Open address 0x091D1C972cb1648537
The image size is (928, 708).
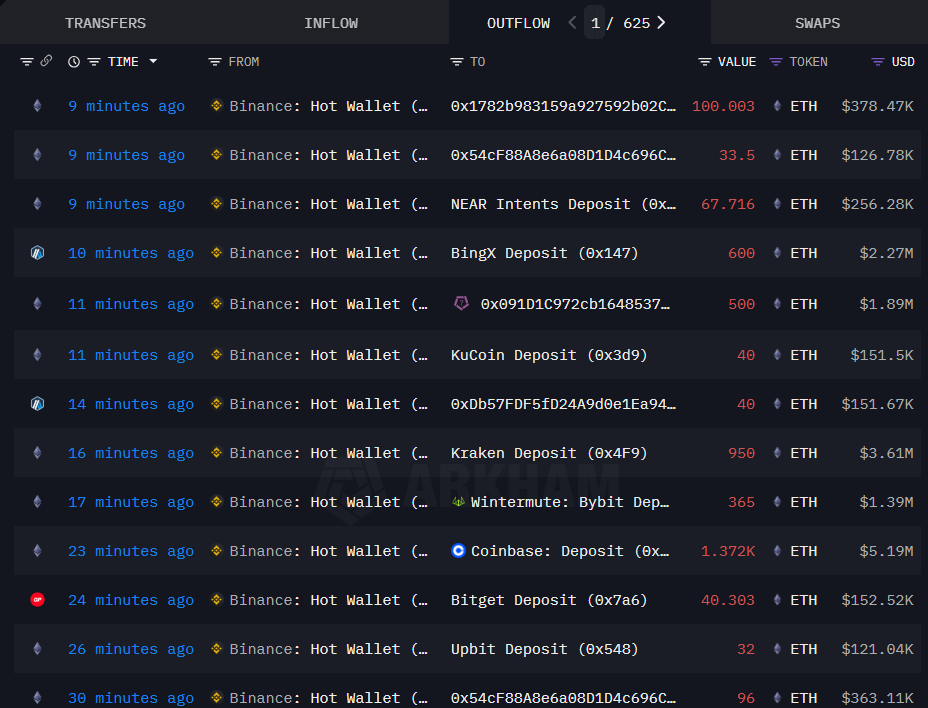coord(575,304)
